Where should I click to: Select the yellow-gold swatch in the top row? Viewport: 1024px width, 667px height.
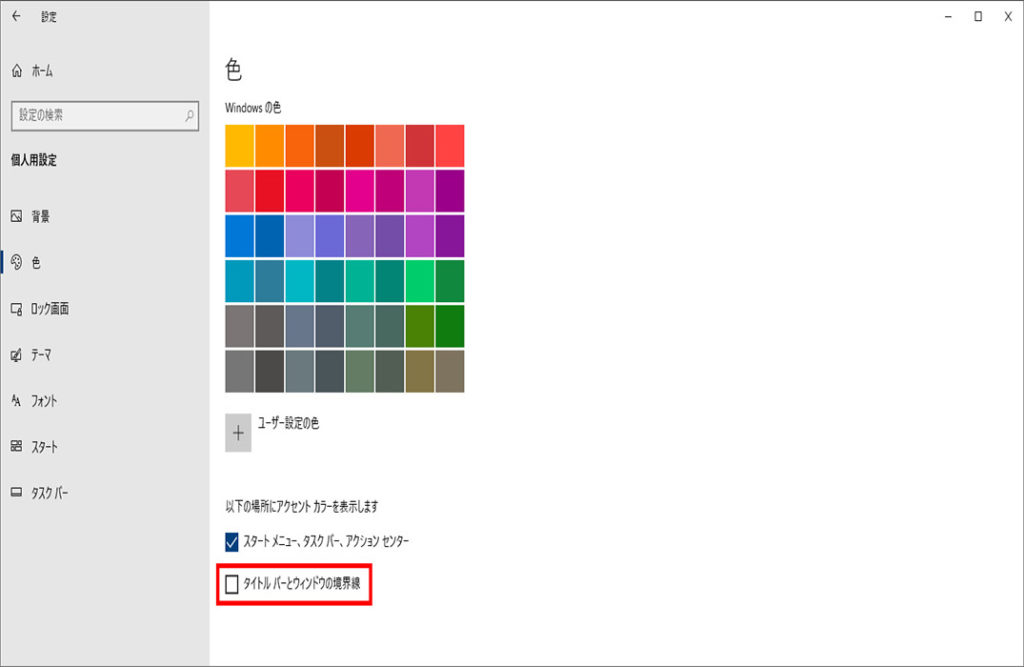click(240, 145)
